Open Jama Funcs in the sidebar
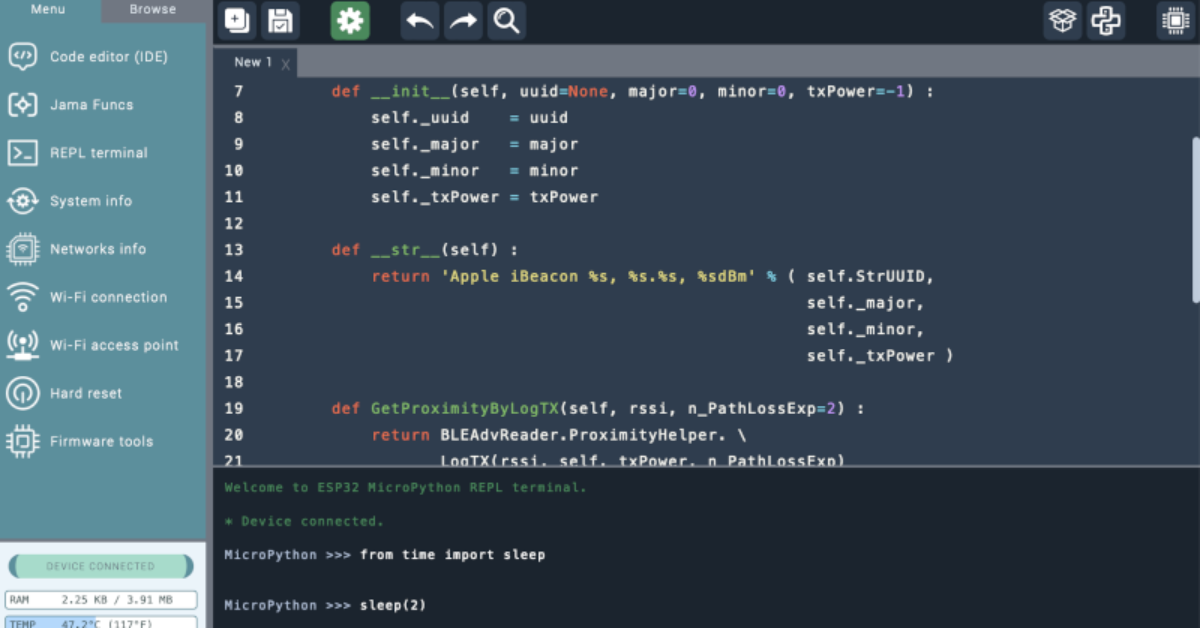1200x628 pixels. click(91, 105)
